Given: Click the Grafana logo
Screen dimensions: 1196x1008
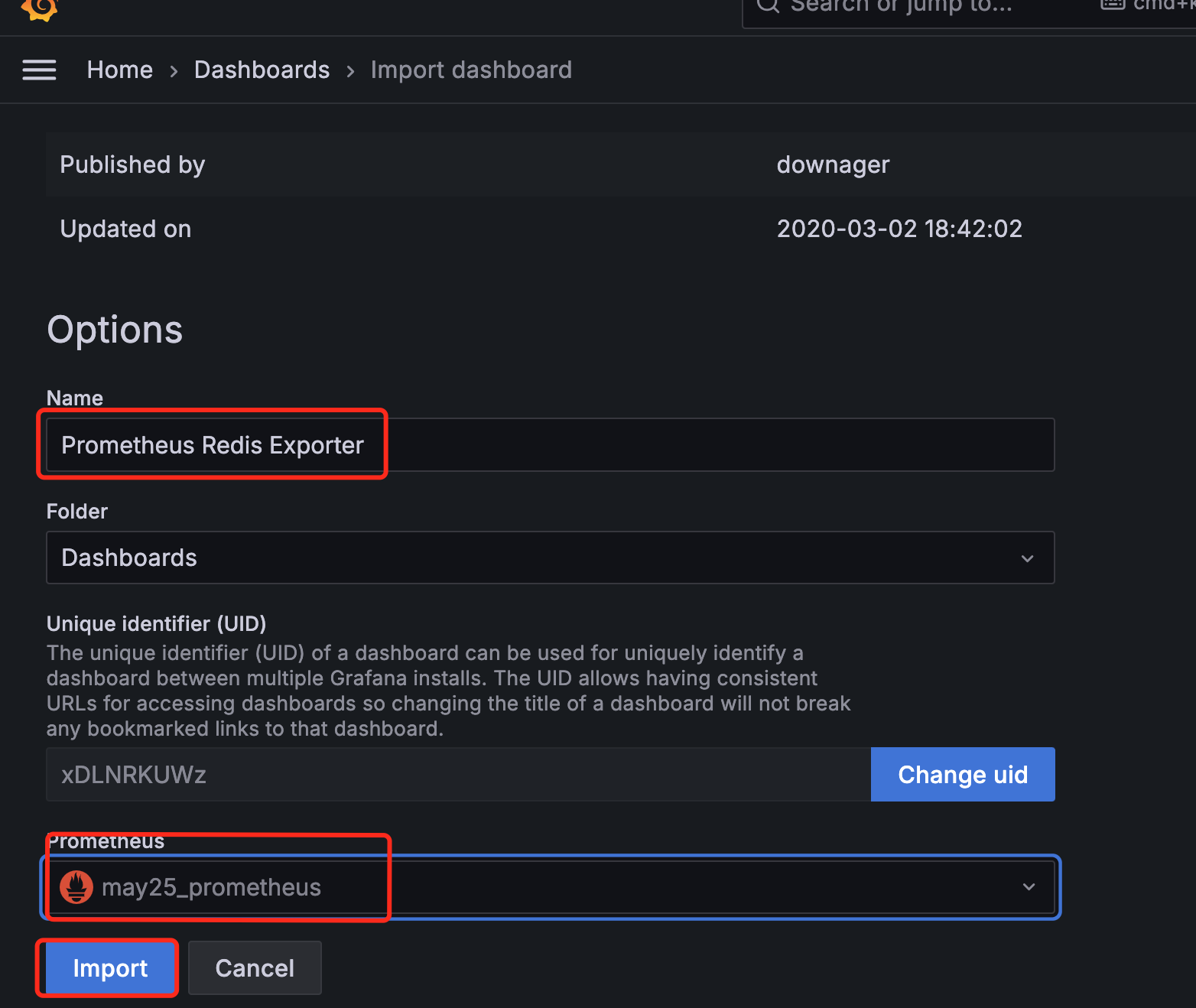Looking at the screenshot, I should 40,8.
